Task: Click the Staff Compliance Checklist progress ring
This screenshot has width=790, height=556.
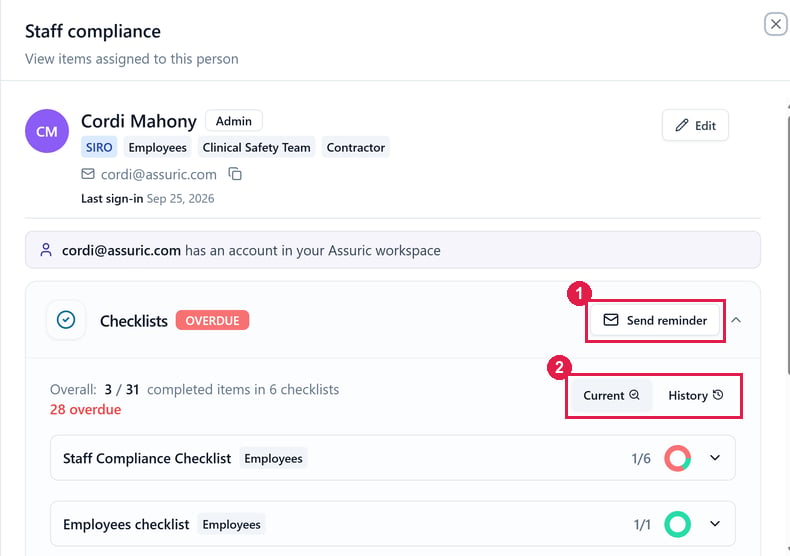Action: [x=677, y=458]
